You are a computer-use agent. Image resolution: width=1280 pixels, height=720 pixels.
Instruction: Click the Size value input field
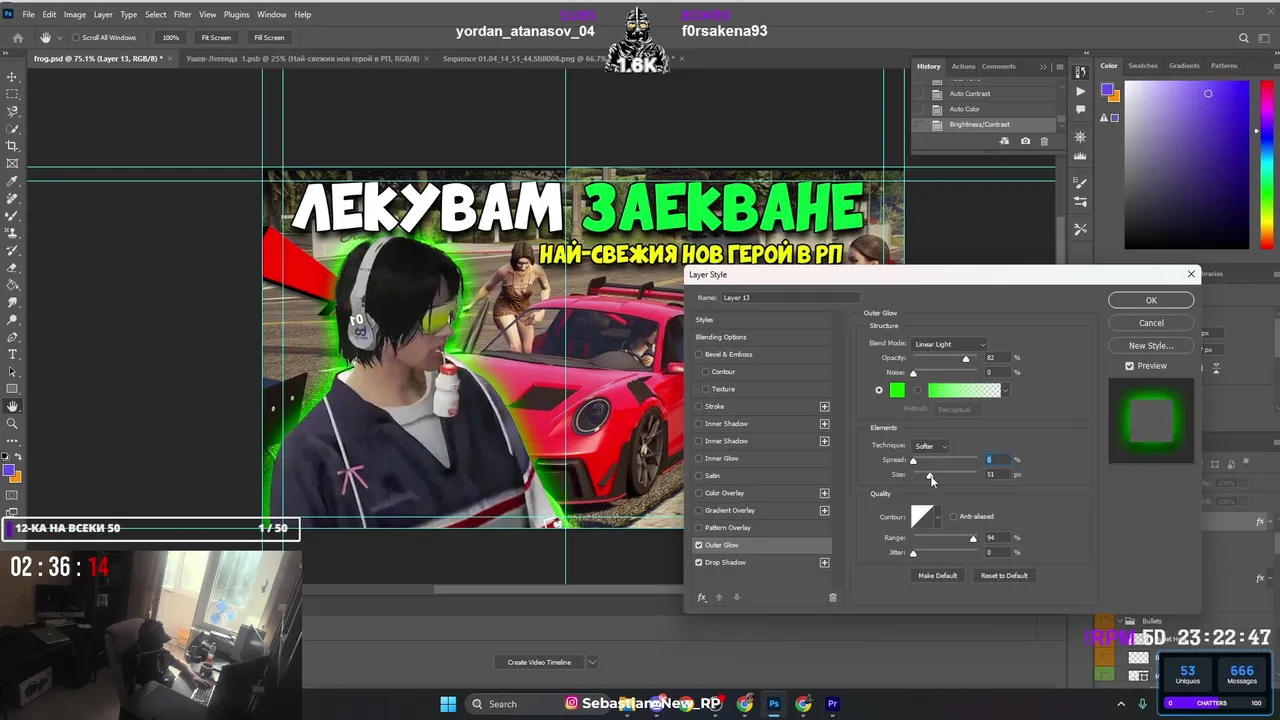[x=997, y=474]
